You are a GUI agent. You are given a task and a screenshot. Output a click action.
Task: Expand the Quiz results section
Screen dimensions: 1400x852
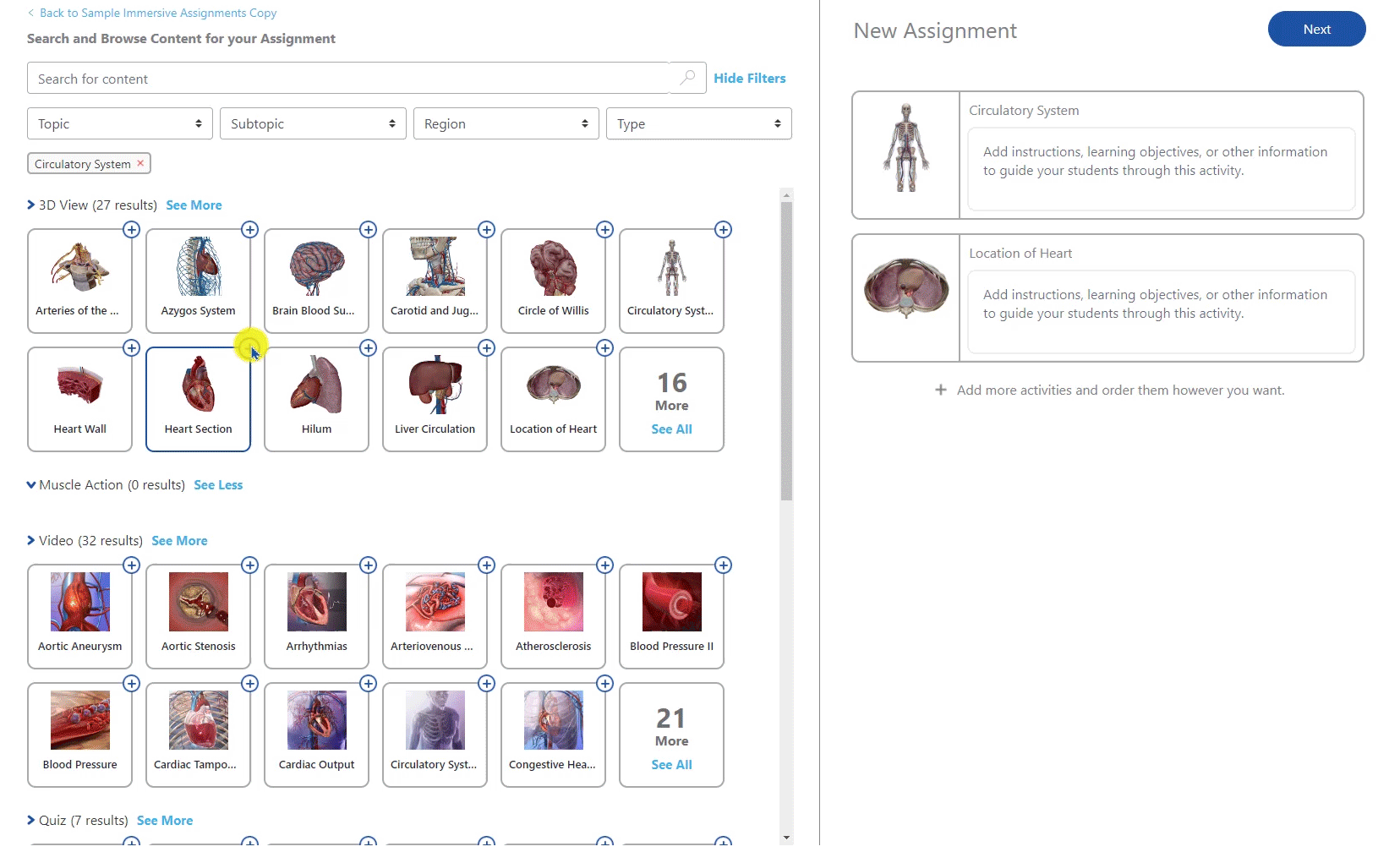tap(30, 820)
